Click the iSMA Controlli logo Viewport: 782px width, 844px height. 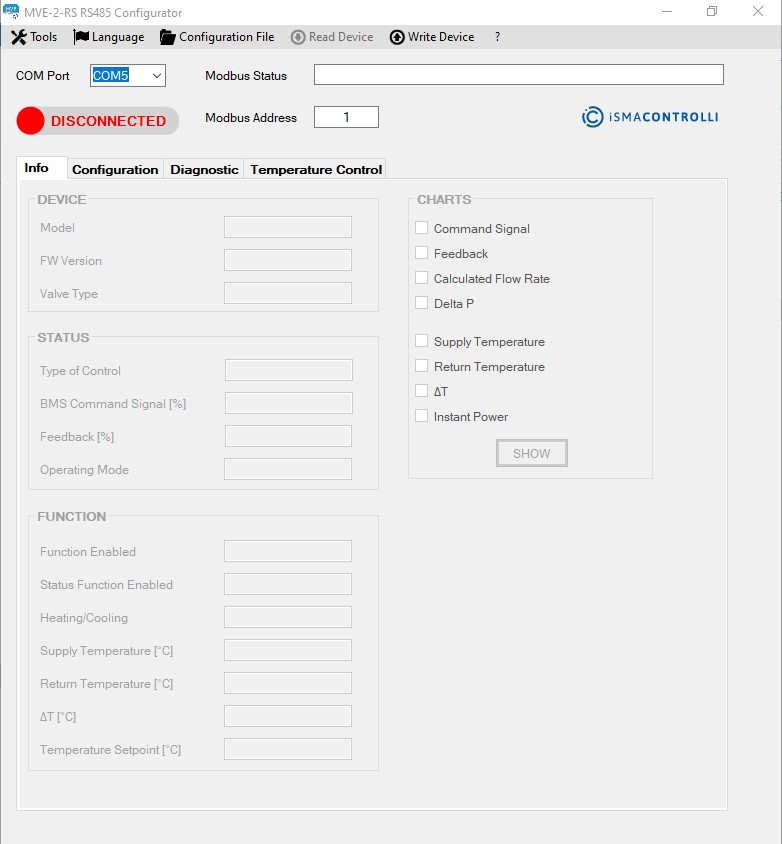(x=650, y=117)
